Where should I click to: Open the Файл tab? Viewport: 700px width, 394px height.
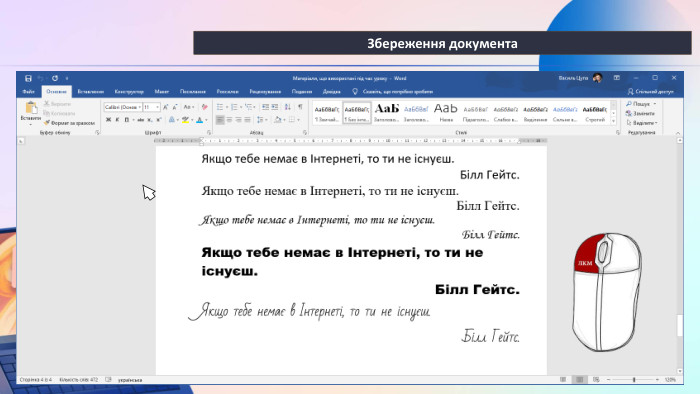pyautogui.click(x=28, y=91)
